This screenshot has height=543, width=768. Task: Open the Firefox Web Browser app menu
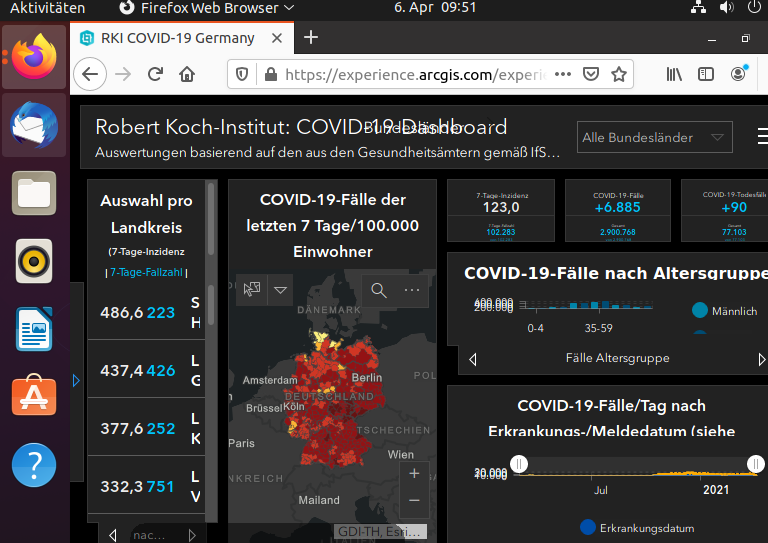click(206, 8)
